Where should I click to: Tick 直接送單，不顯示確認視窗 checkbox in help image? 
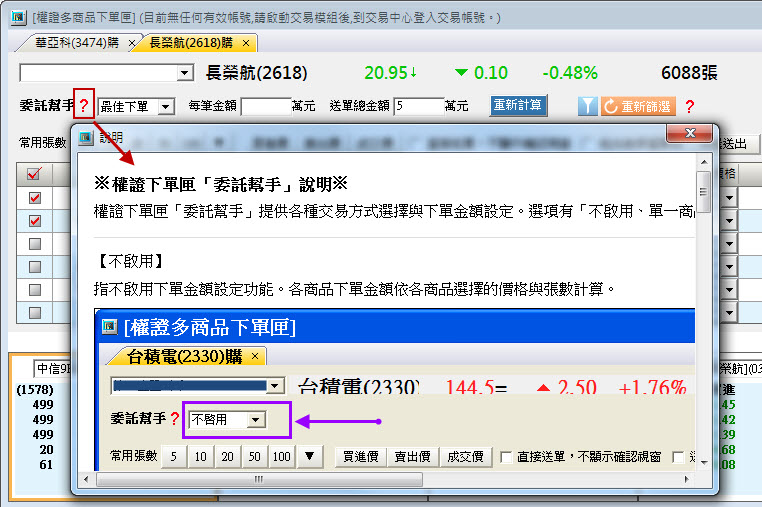(506, 457)
